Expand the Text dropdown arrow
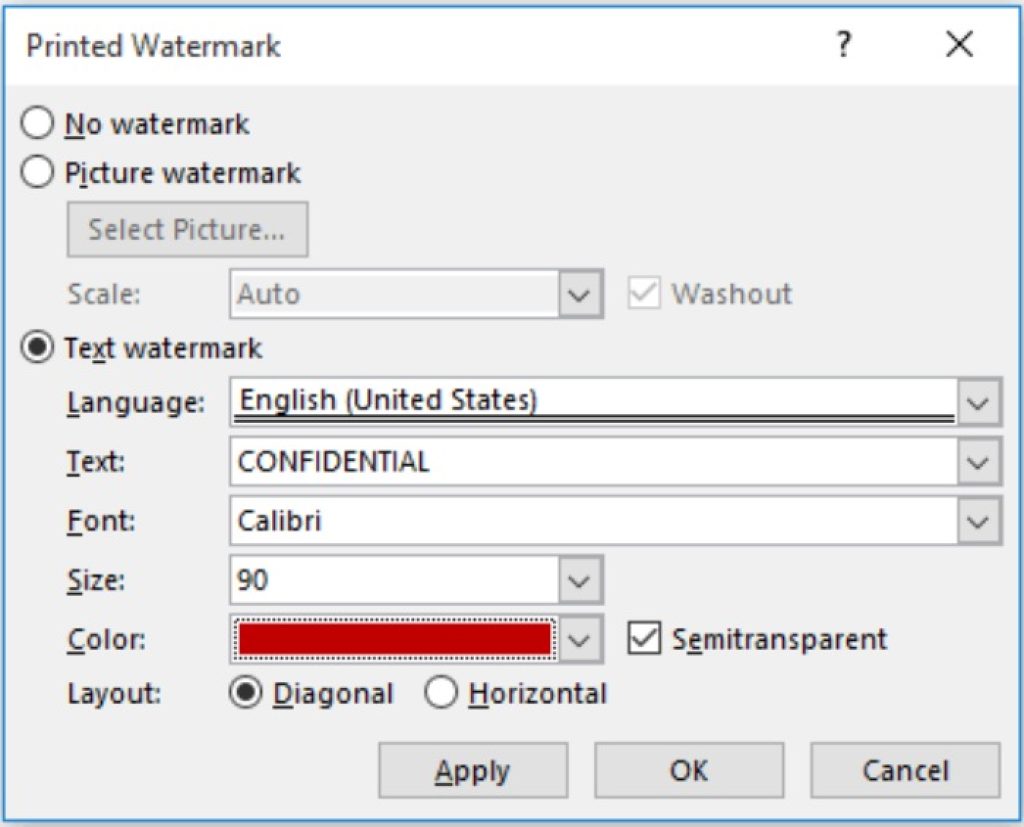1024x827 pixels. (977, 461)
